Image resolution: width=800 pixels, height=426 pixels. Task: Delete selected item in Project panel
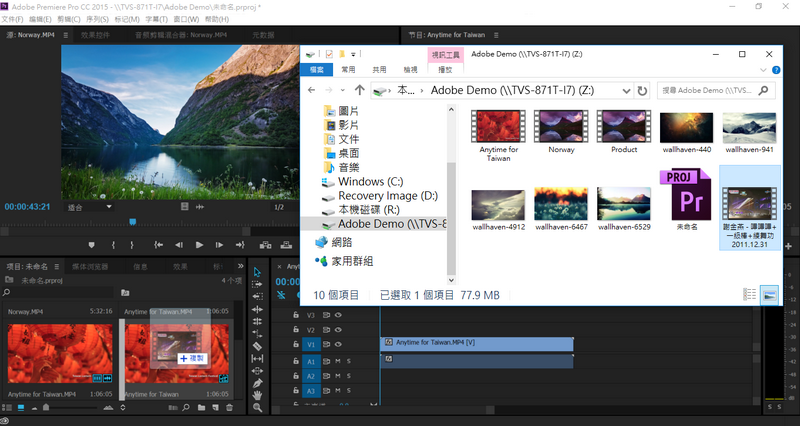pyautogui.click(x=229, y=407)
